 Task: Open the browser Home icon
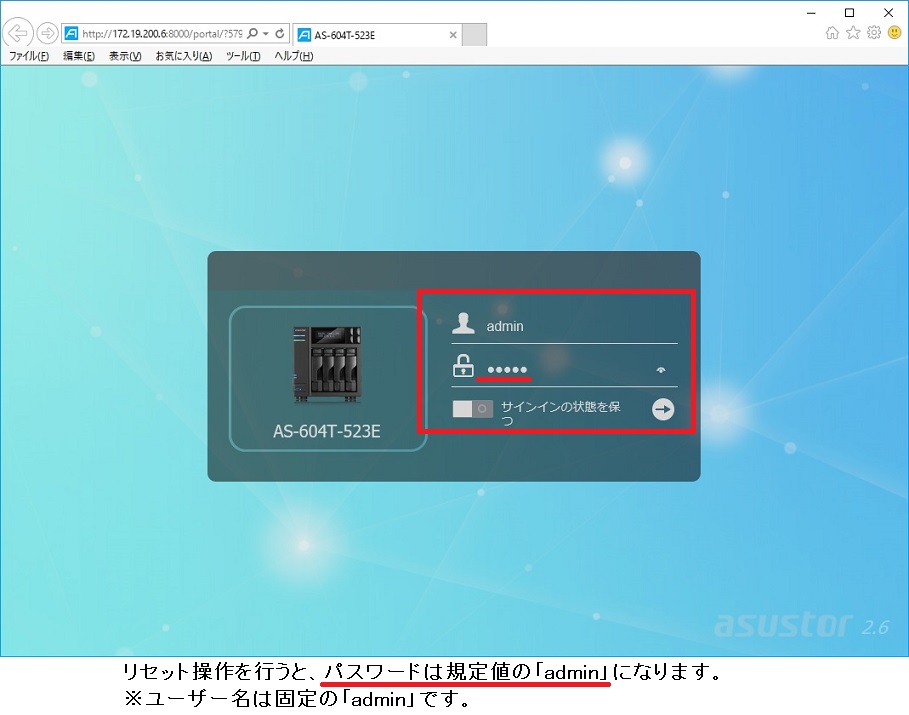[832, 33]
